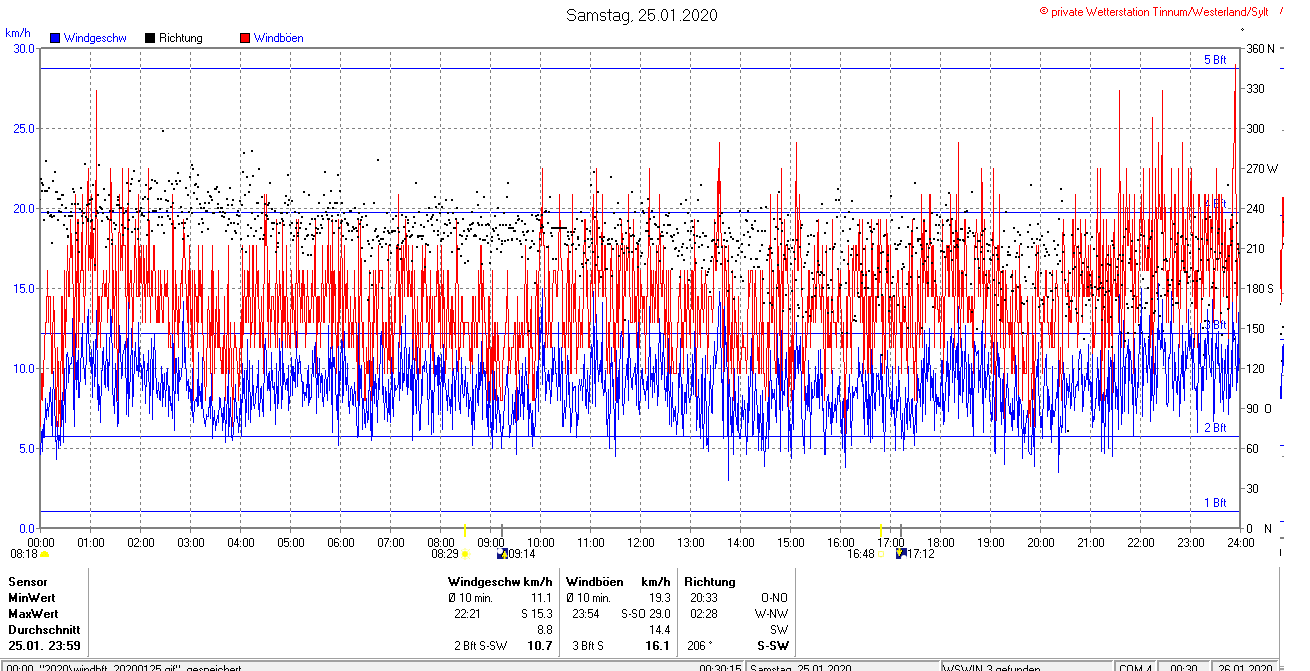Click the blue Windgeschw legend swatch
This screenshot has width=1310, height=671.
point(55,38)
